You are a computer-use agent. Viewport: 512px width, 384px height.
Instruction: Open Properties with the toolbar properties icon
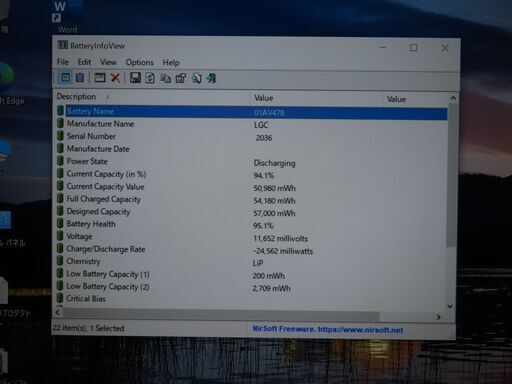coord(181,78)
